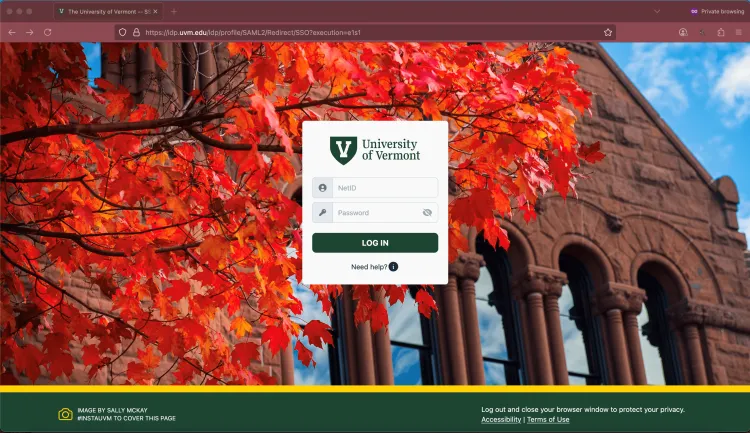Open a new tab with plus button
Viewport: 750px width, 433px height.
click(x=173, y=10)
